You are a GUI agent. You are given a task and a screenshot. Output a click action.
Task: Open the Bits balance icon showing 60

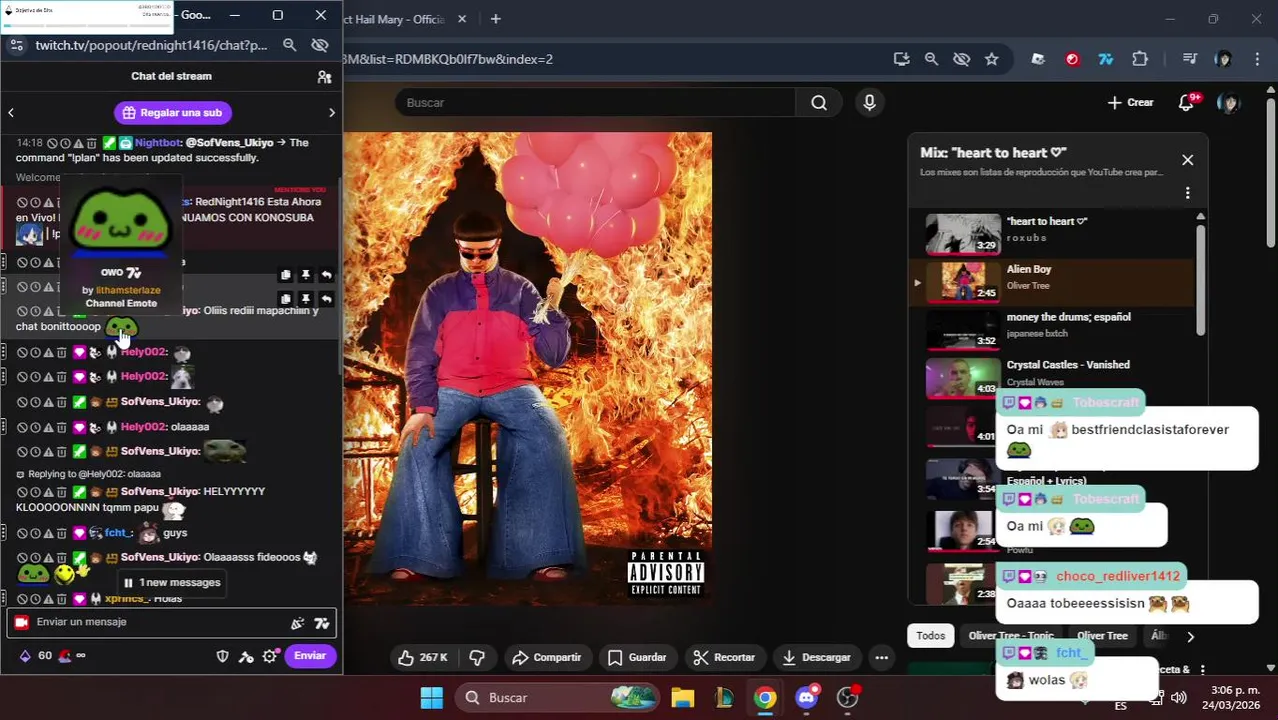[25, 656]
